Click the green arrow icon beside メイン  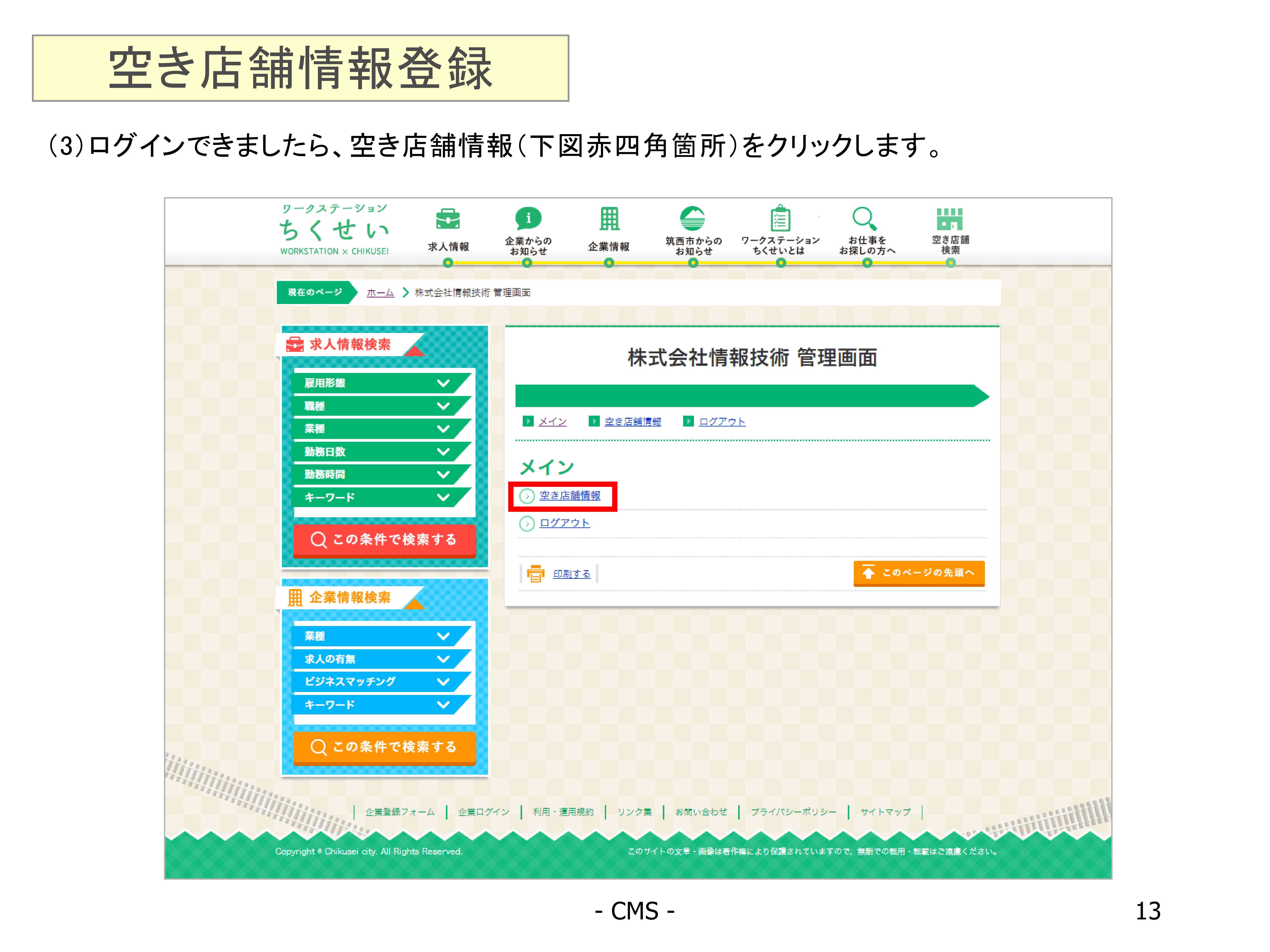pyautogui.click(x=528, y=421)
